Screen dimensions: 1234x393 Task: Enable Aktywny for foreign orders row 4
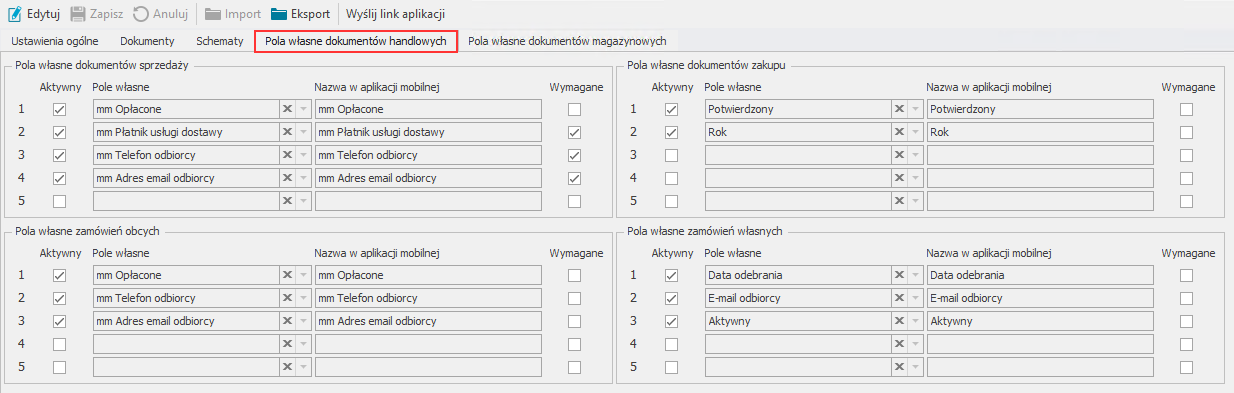[x=60, y=344]
